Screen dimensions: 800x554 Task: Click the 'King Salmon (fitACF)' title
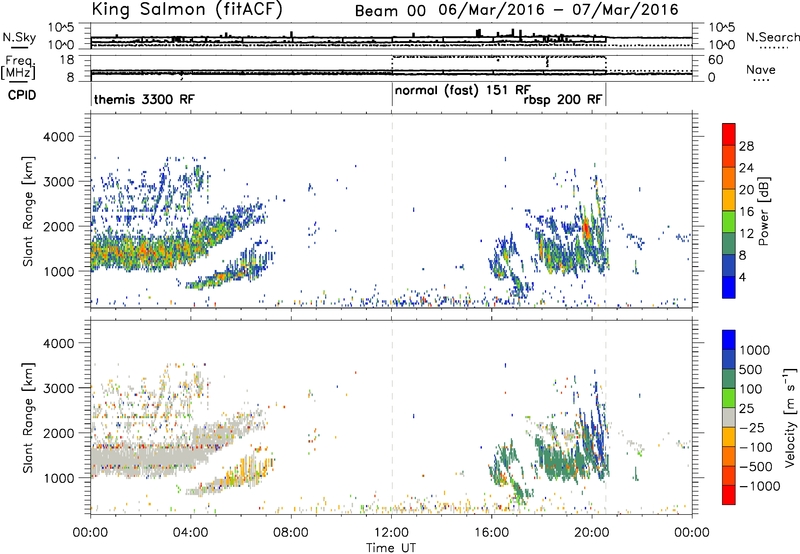(x=187, y=9)
